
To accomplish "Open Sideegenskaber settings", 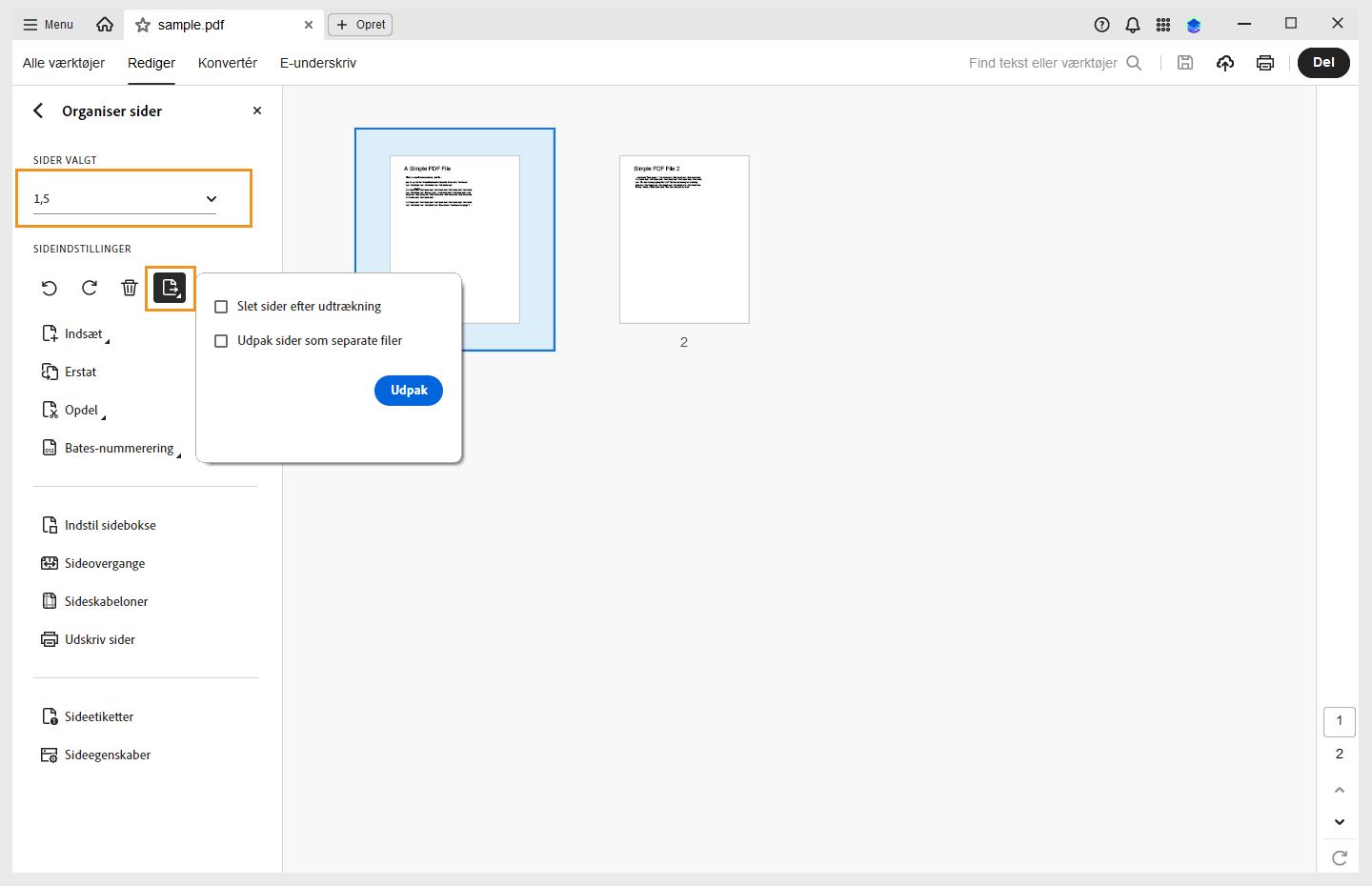I will [x=108, y=755].
